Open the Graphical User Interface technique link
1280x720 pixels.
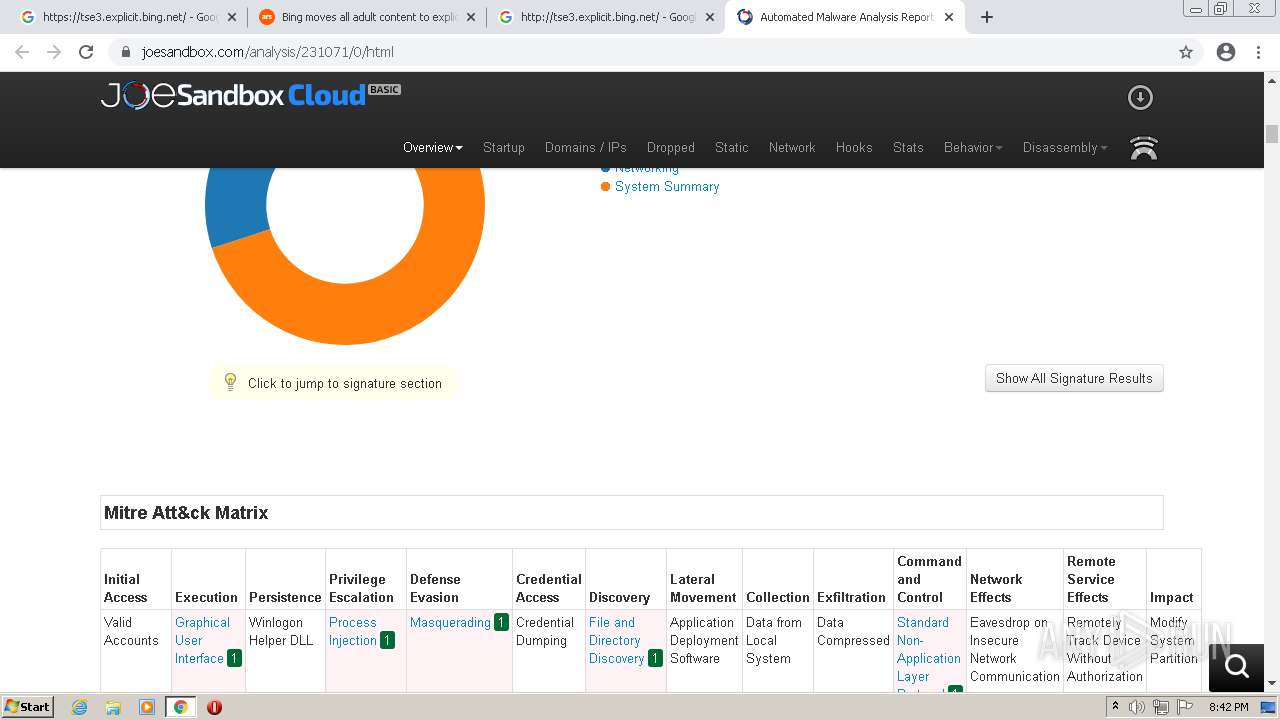pyautogui.click(x=202, y=640)
